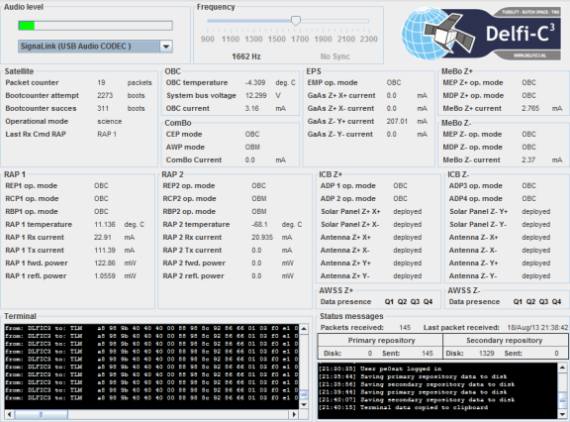The image size is (570, 422).
Task: Click the Secondary repository header
Action: pos(504,341)
